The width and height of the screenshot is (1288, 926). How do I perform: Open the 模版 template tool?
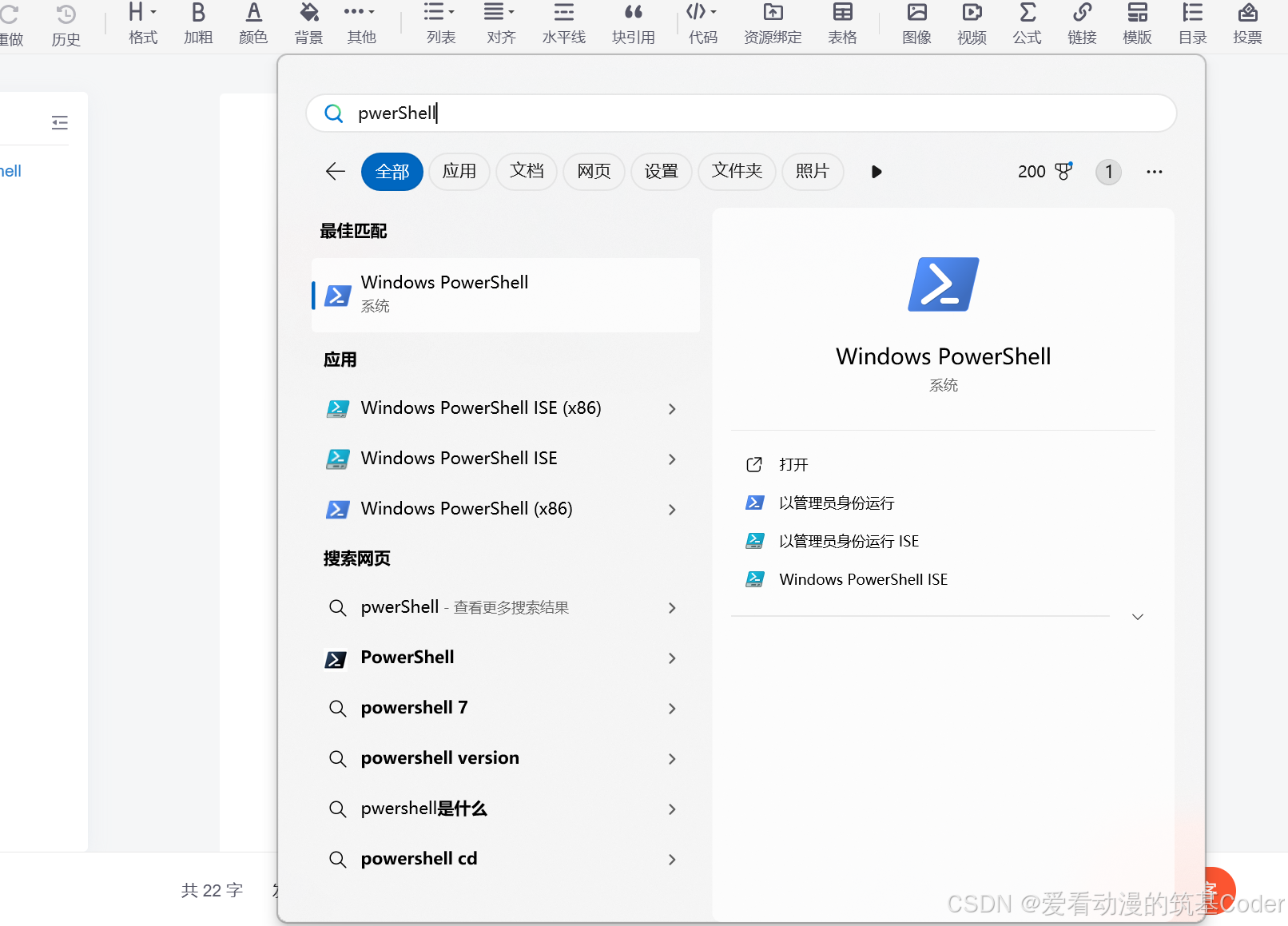pos(1137,24)
